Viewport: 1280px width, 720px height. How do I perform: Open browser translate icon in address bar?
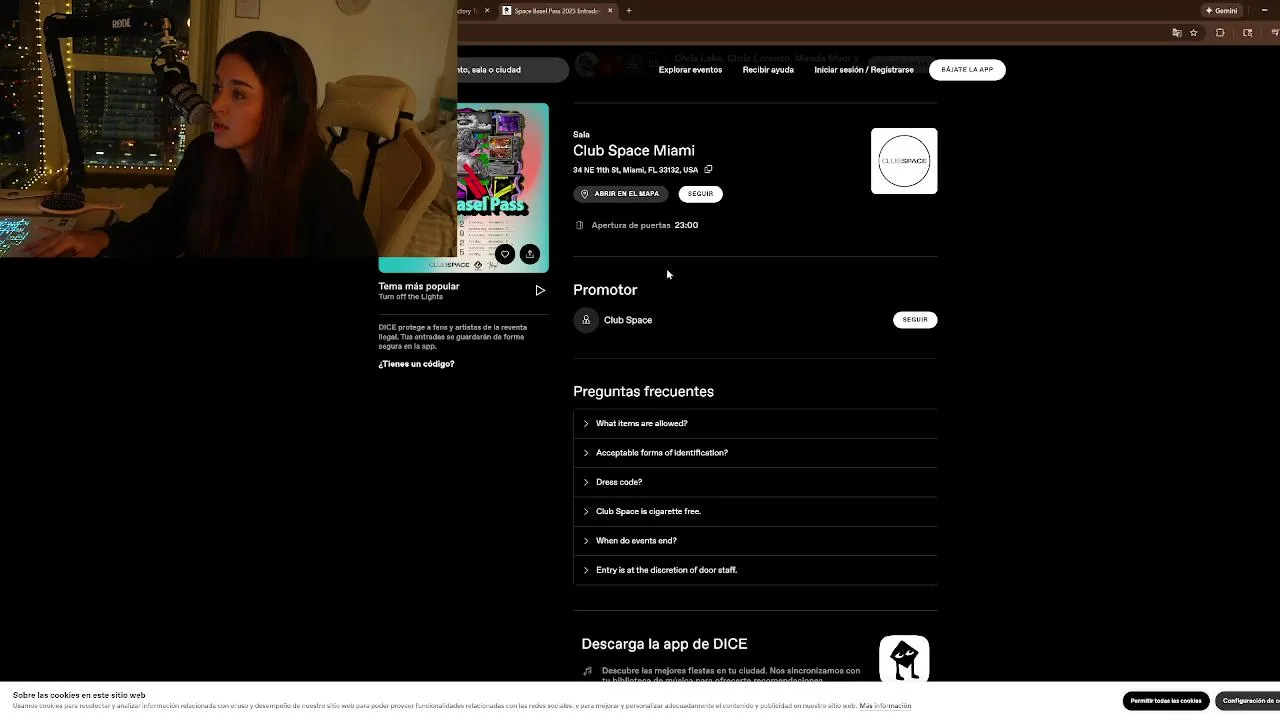[1176, 33]
